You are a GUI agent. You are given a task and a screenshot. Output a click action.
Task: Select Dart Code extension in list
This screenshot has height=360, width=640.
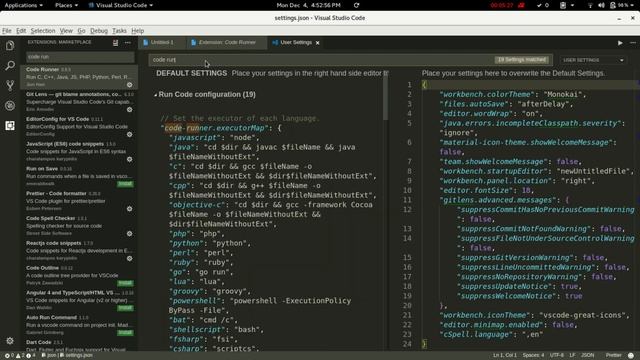(x=79, y=345)
